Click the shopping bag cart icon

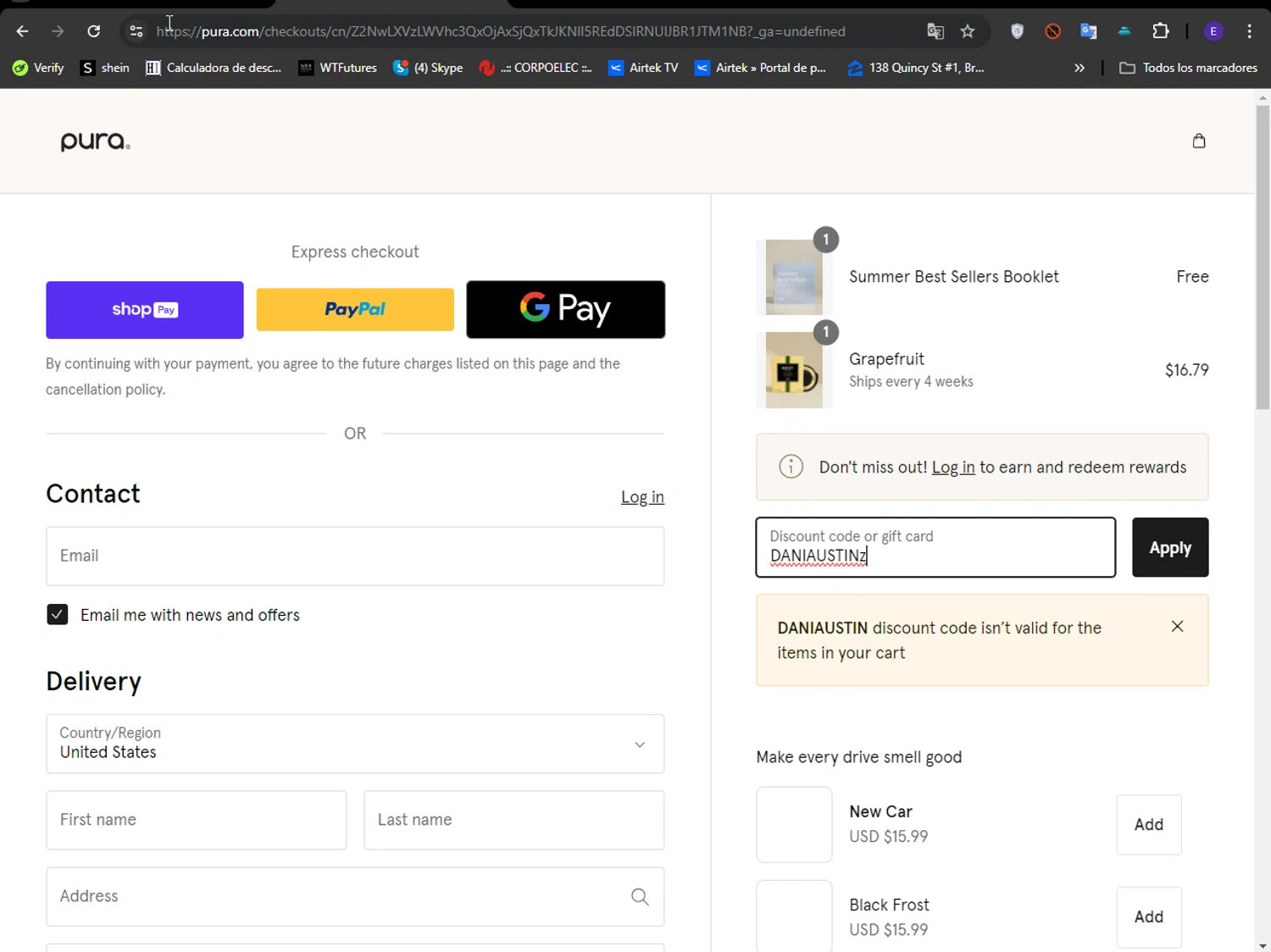(1199, 141)
